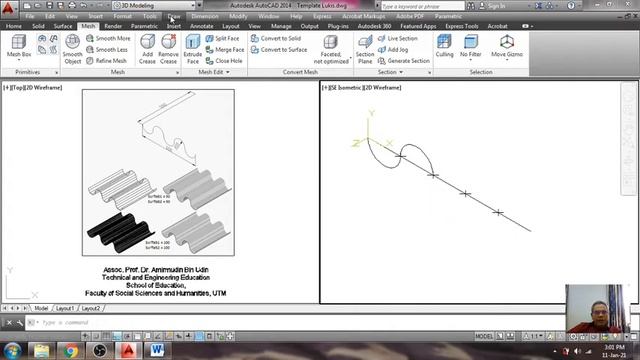Click Generate Section
The height and width of the screenshot is (360, 640).
click(x=404, y=61)
